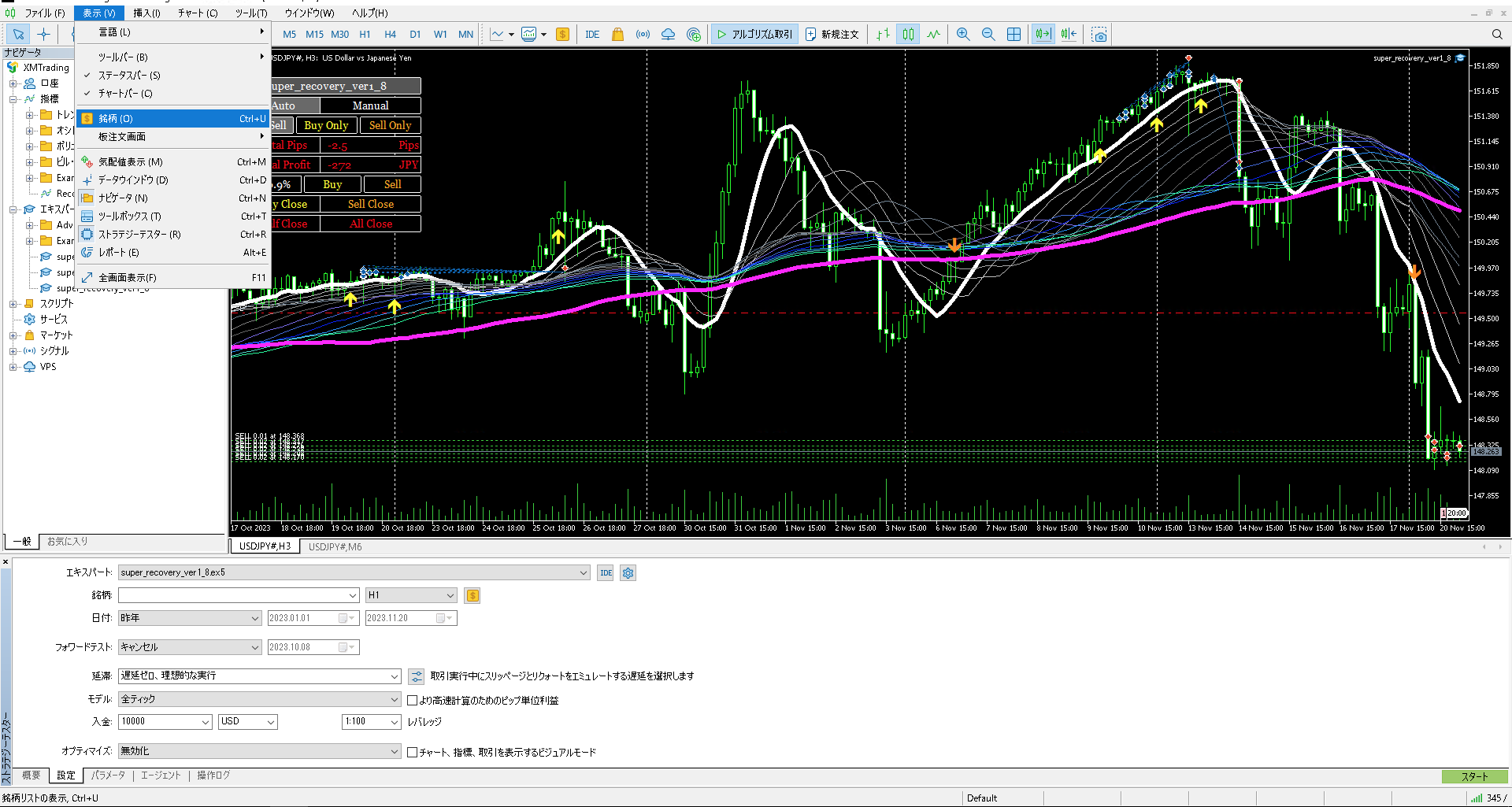Viewport: 1512px width, 807px height.
Task: Click settings gear beside expert field
Action: pos(628,573)
